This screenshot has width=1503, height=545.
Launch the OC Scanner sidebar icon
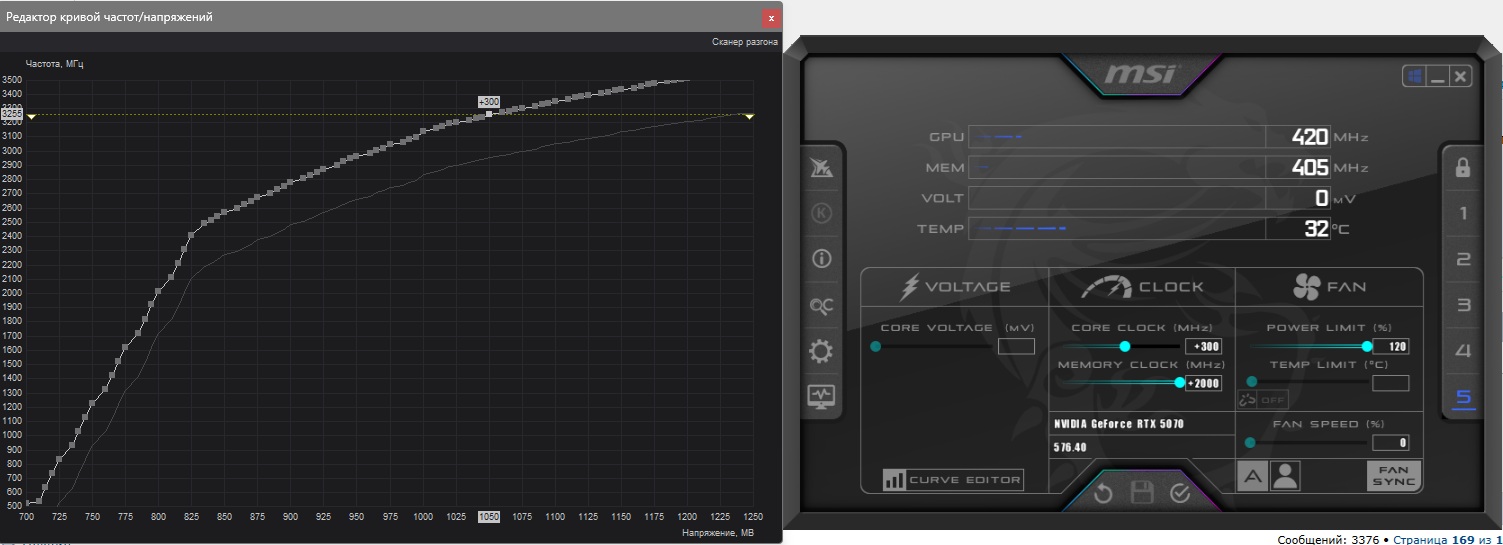click(821, 306)
